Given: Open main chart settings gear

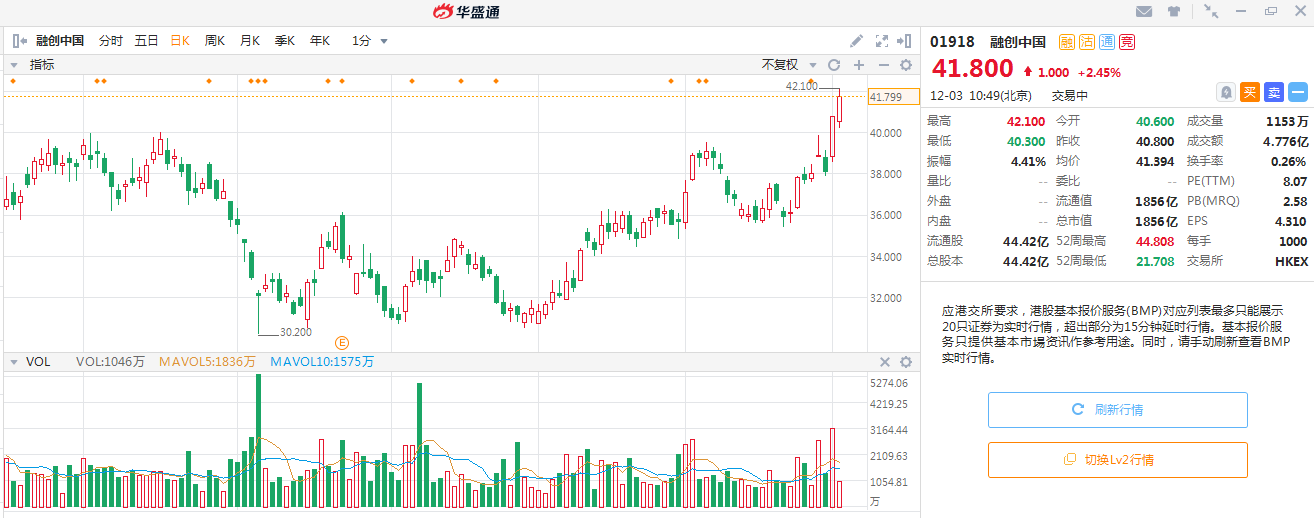Looking at the screenshot, I should 906,65.
